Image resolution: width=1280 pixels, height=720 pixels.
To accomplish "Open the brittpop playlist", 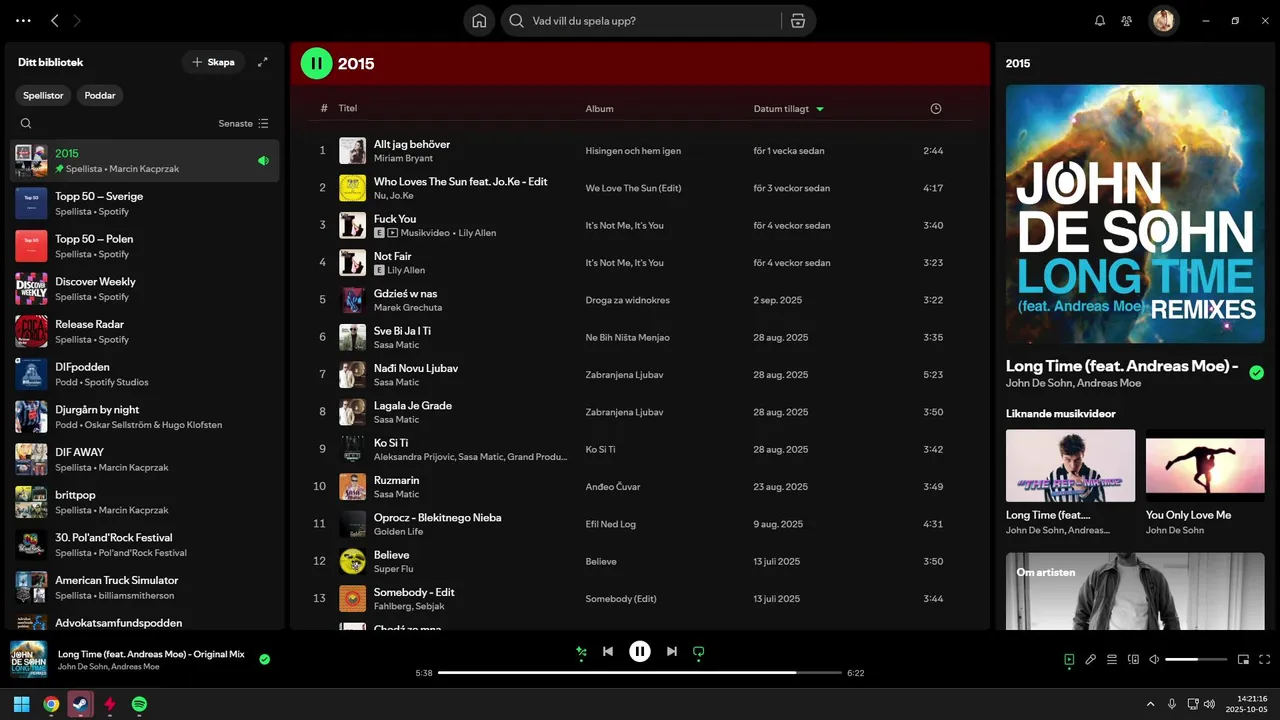I will (145, 502).
